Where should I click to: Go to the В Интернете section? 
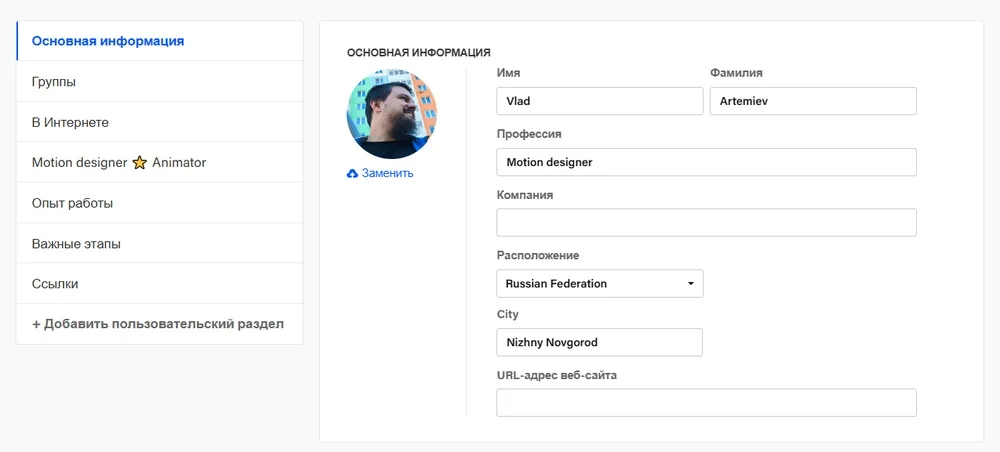tap(70, 122)
